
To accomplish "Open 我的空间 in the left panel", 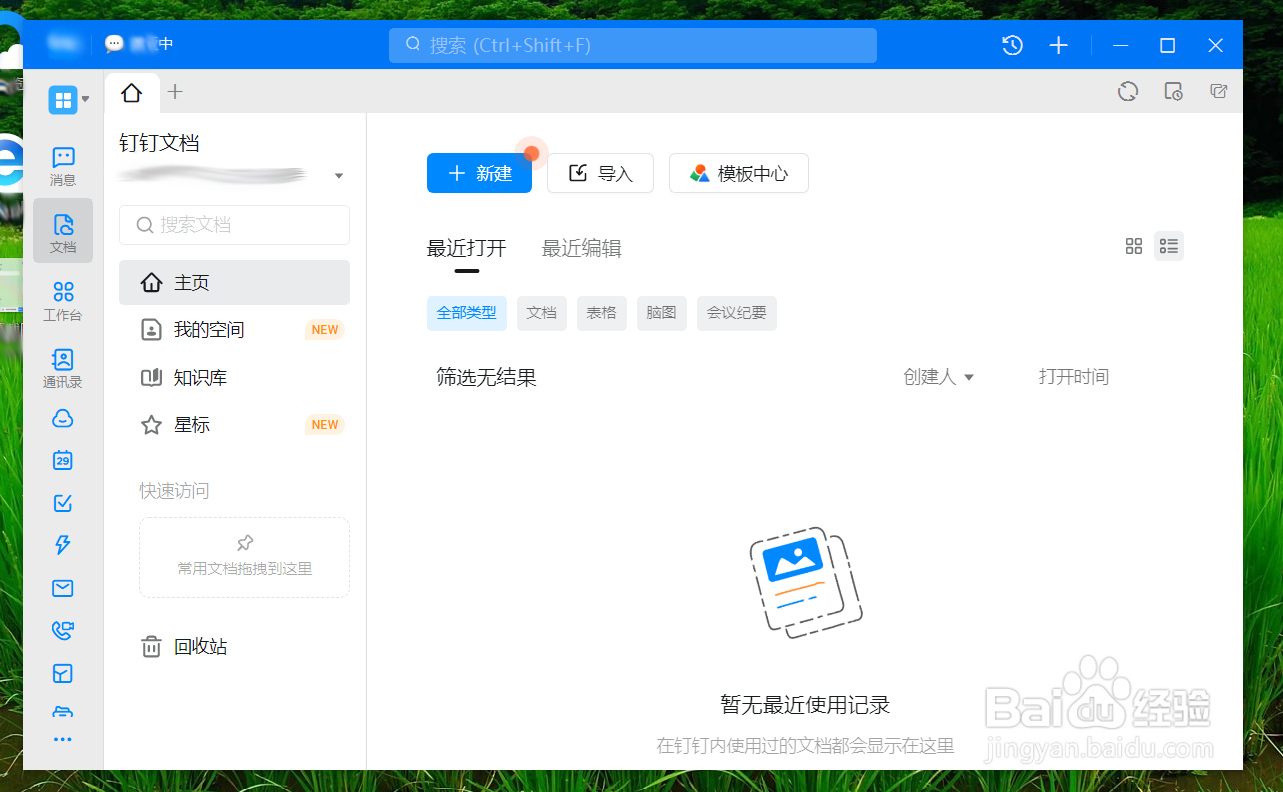I will point(234,330).
